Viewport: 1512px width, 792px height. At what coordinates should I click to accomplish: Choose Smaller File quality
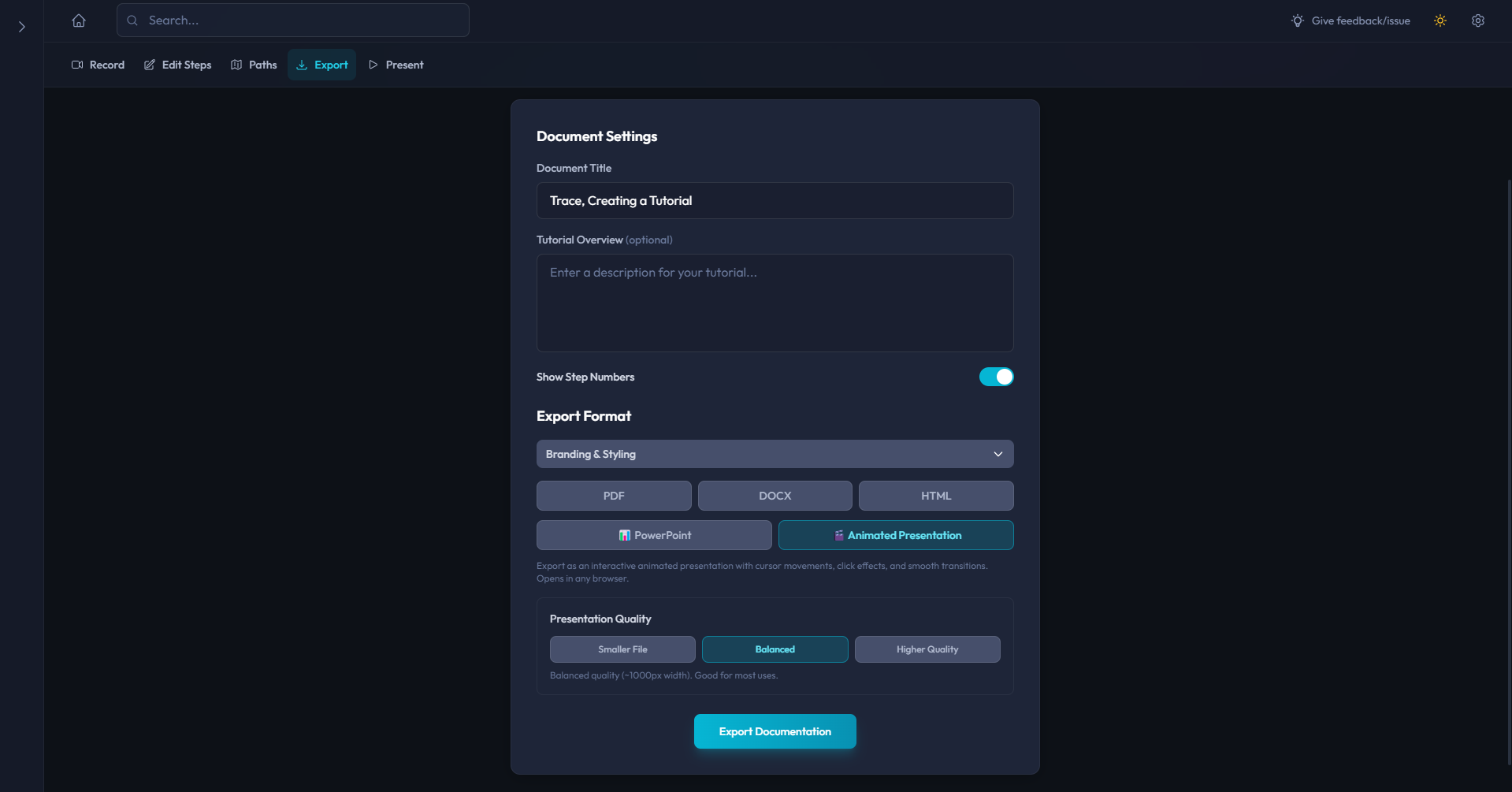pos(622,649)
